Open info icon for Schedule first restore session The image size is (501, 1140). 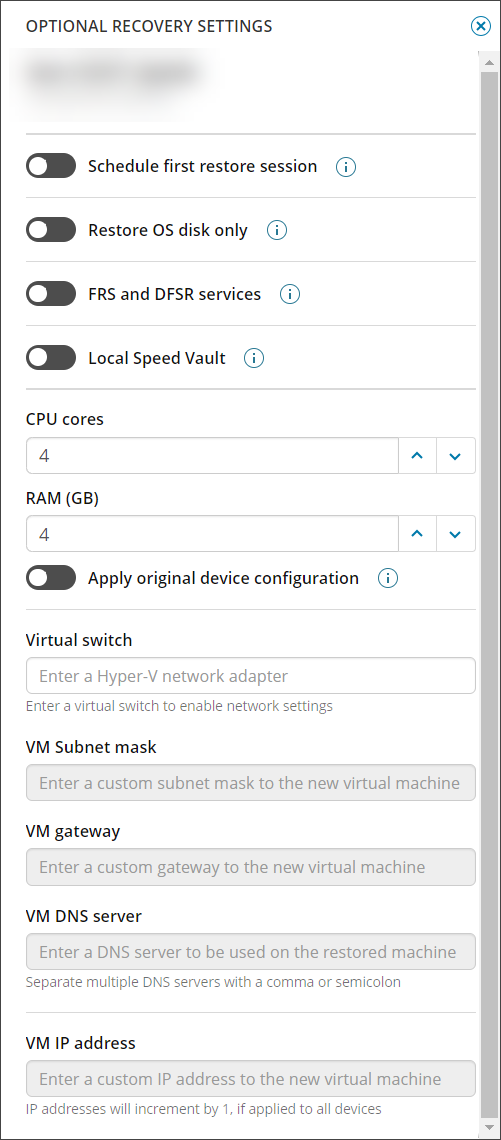(x=346, y=167)
